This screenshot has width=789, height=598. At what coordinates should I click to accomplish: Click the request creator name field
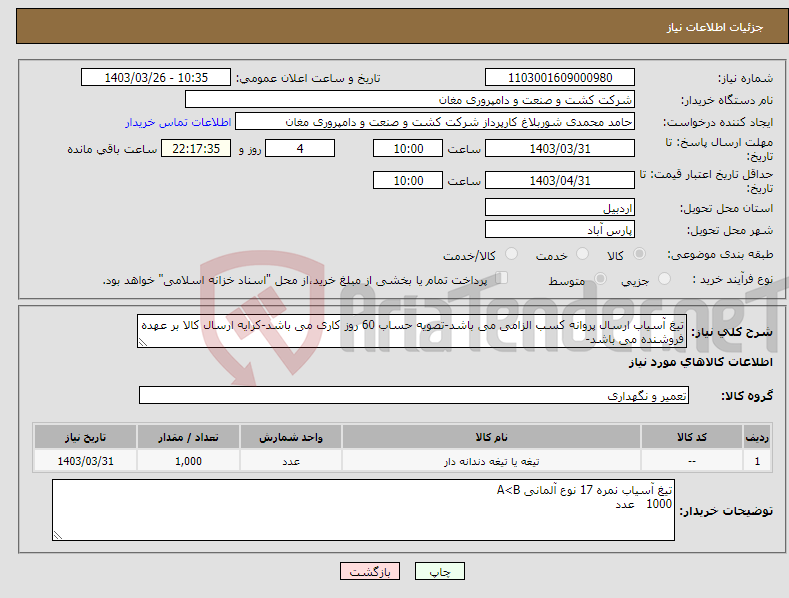[x=435, y=121]
